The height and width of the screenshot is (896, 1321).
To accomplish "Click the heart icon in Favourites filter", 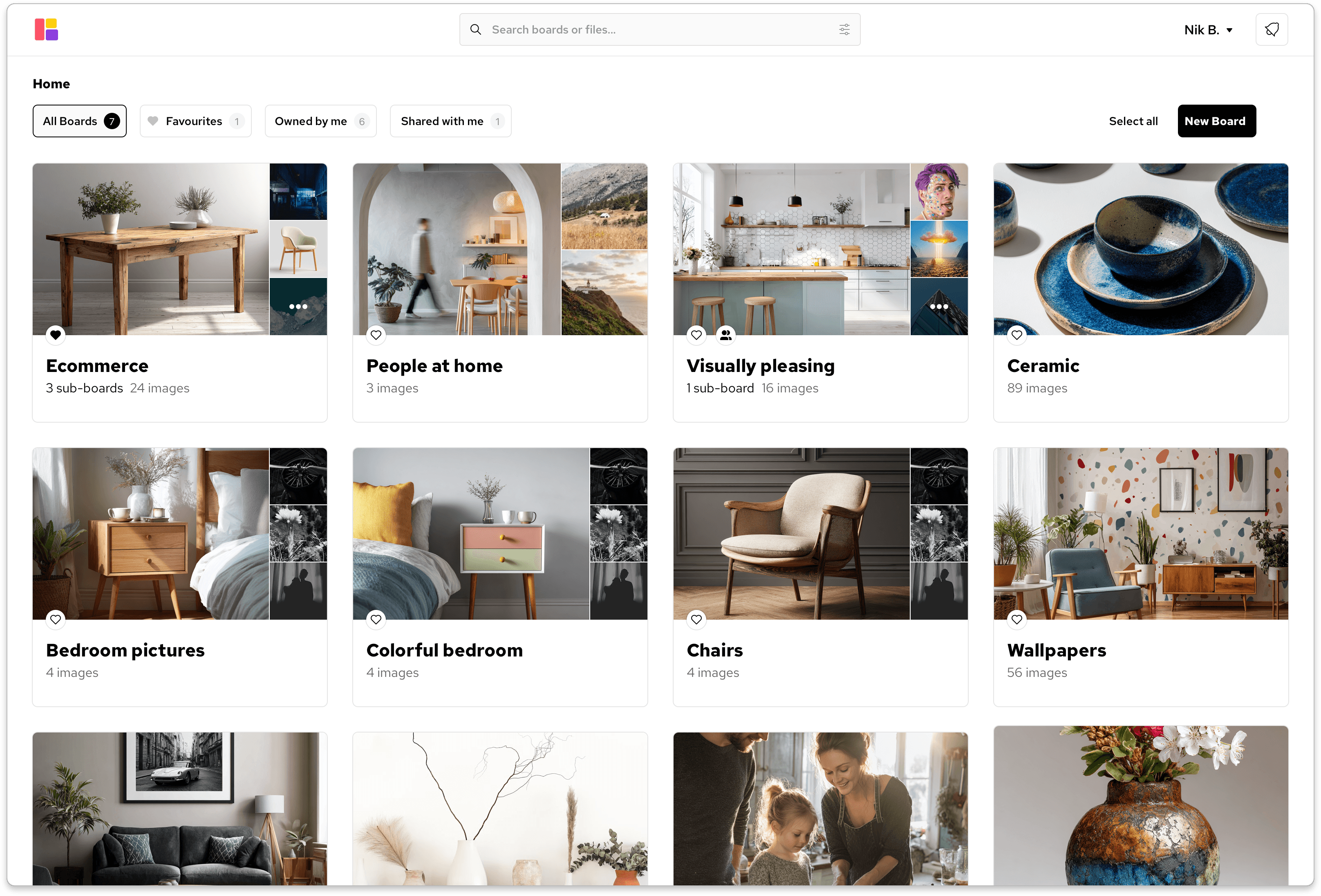I will [153, 121].
